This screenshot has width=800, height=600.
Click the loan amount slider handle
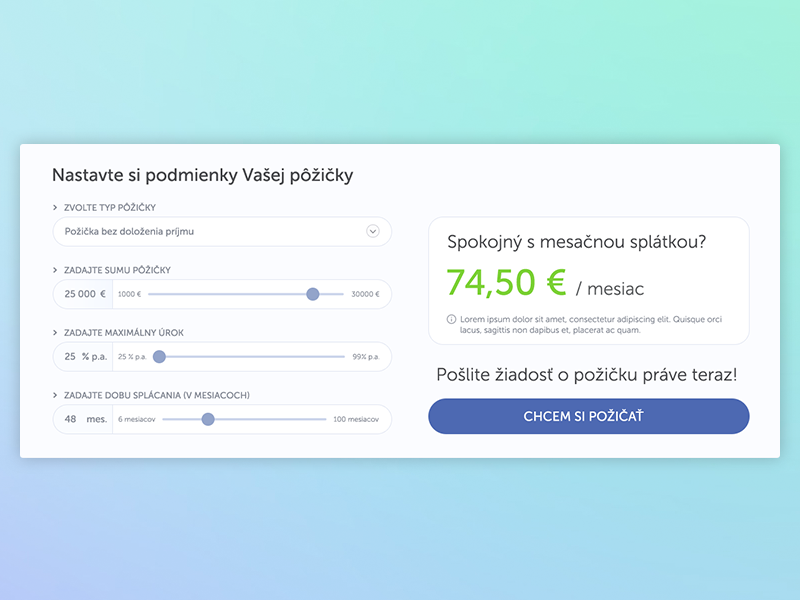(x=313, y=294)
